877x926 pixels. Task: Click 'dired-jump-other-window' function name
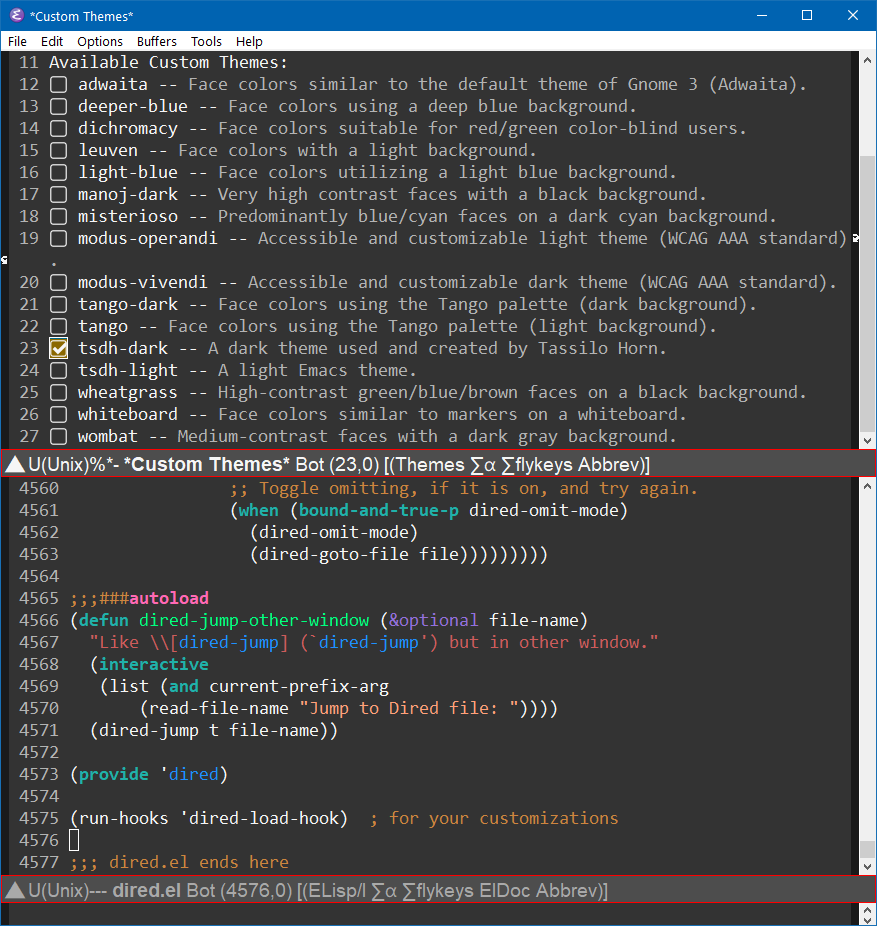tap(254, 621)
